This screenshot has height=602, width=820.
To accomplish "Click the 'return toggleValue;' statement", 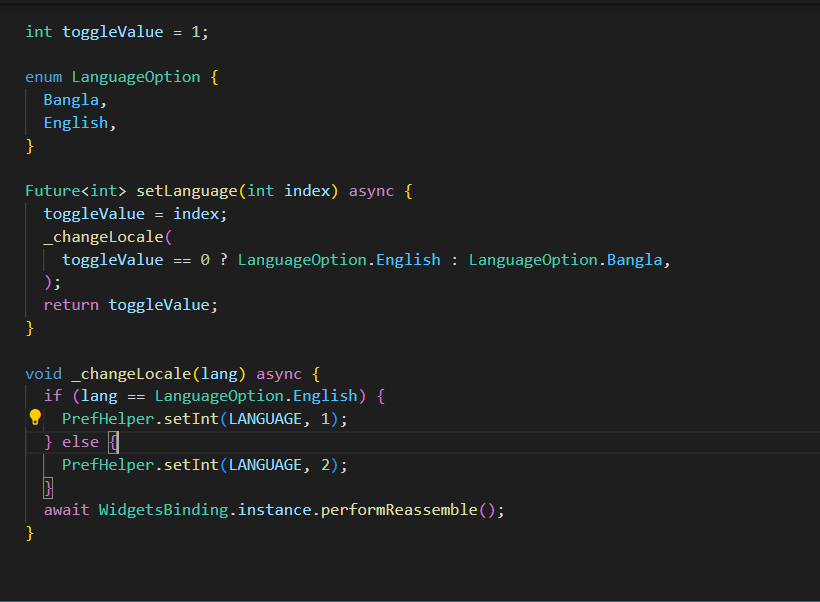I will (x=131, y=305).
